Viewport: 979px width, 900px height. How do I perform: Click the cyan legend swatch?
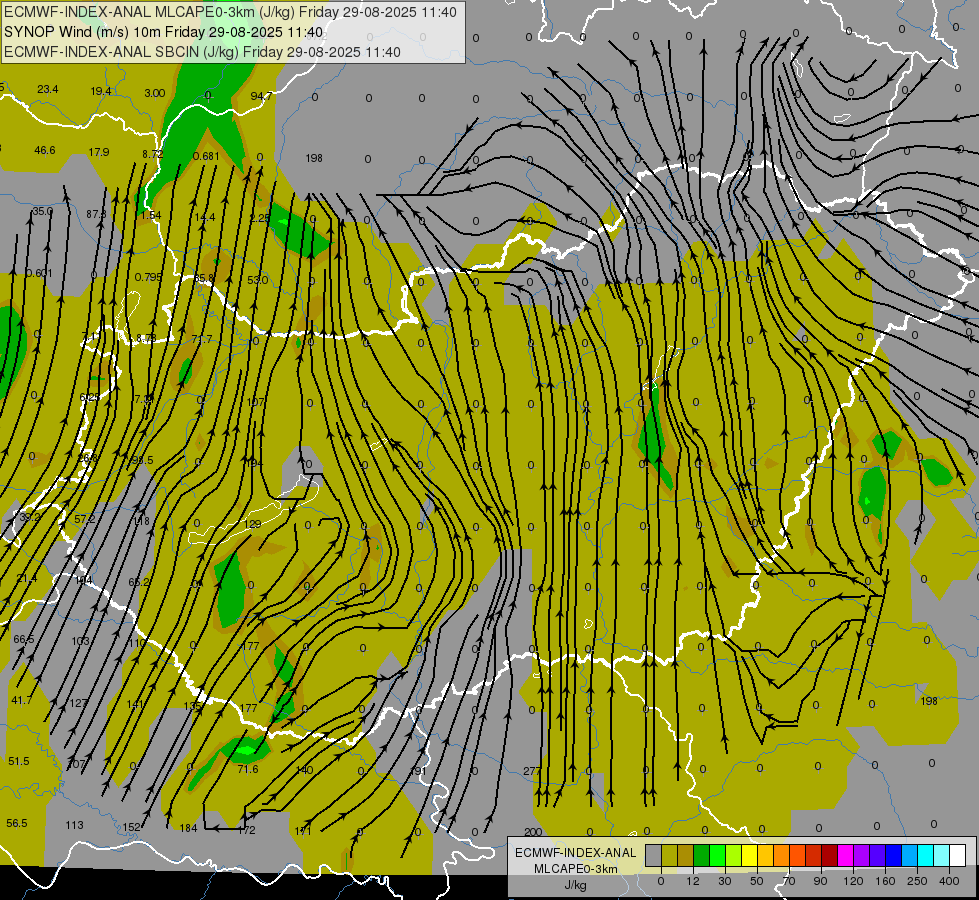(x=925, y=856)
